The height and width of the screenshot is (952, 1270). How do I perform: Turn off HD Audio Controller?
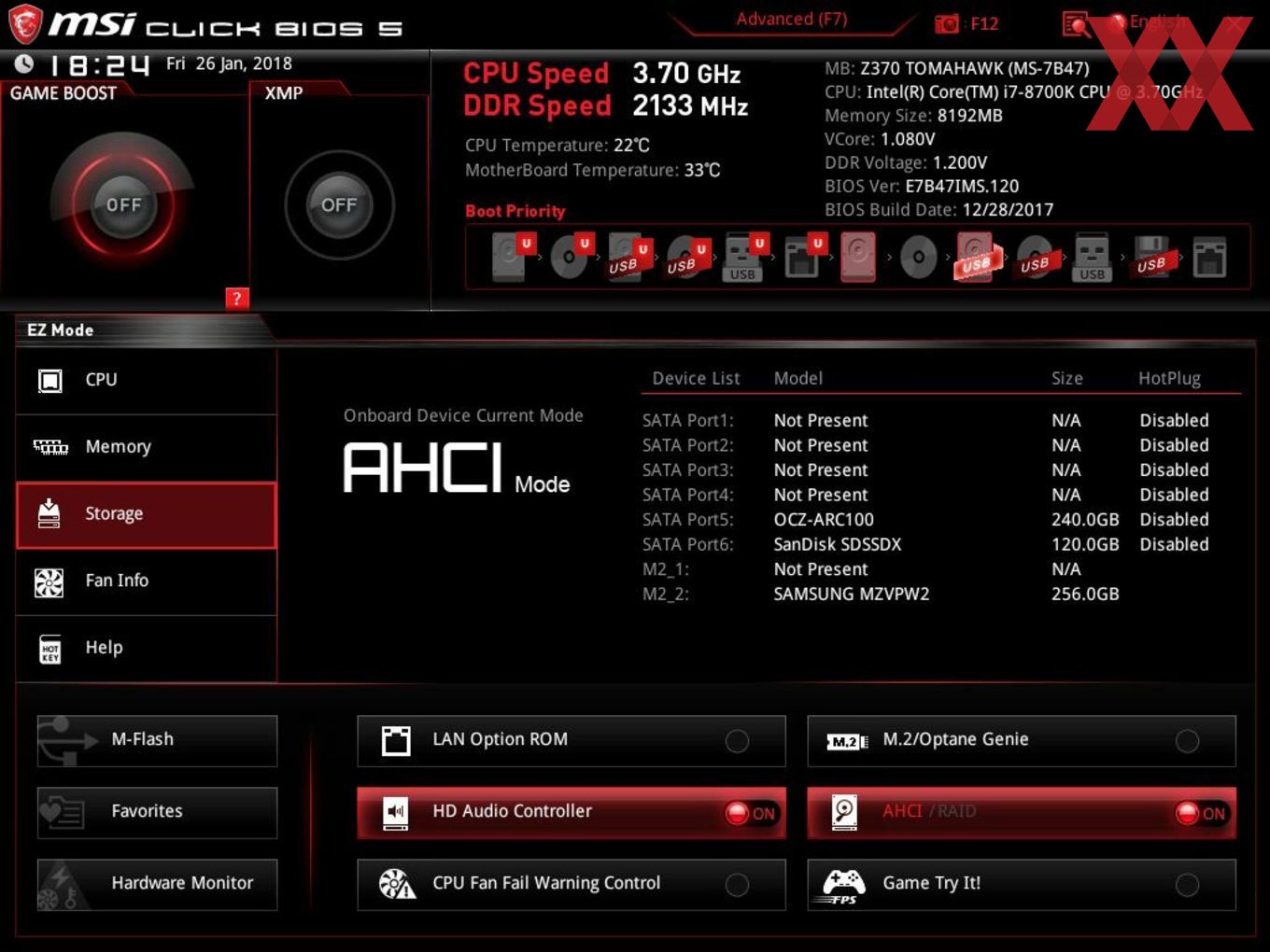click(571, 812)
